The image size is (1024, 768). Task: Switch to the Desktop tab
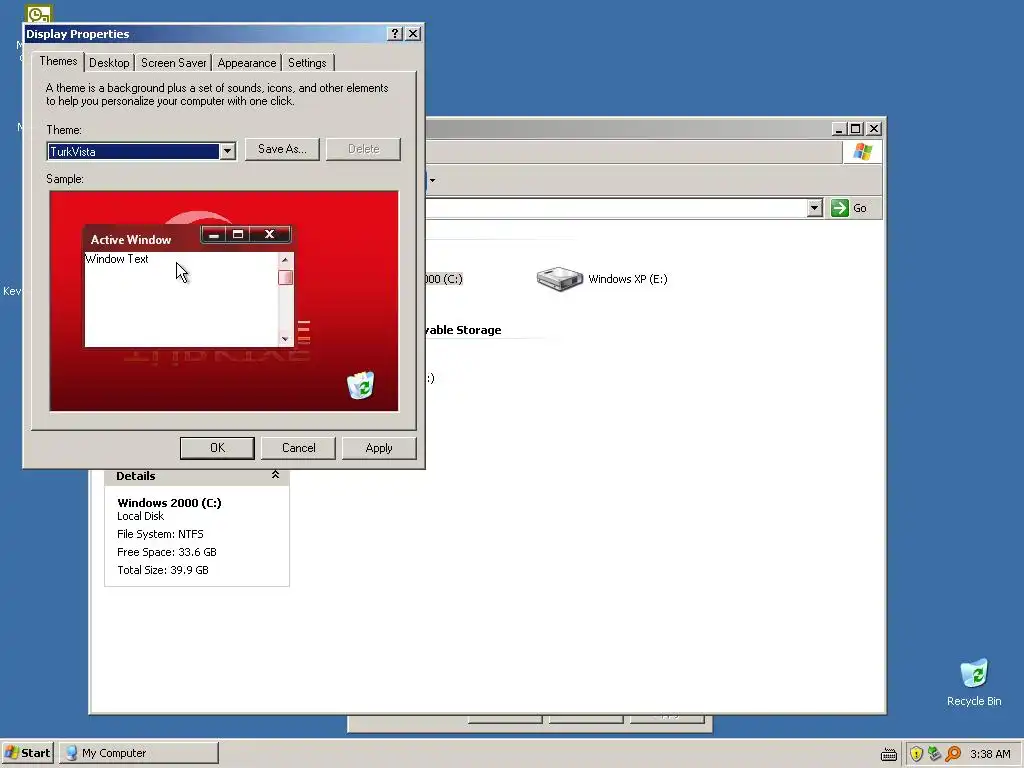coord(109,63)
